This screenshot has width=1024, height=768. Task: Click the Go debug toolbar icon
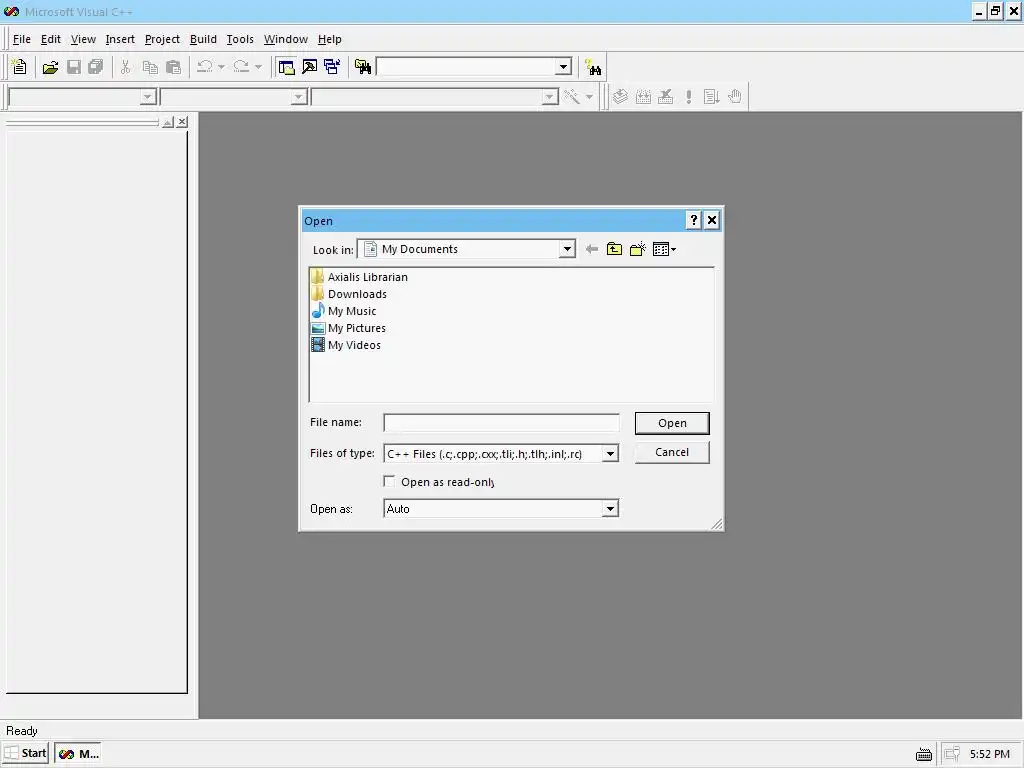coord(711,97)
